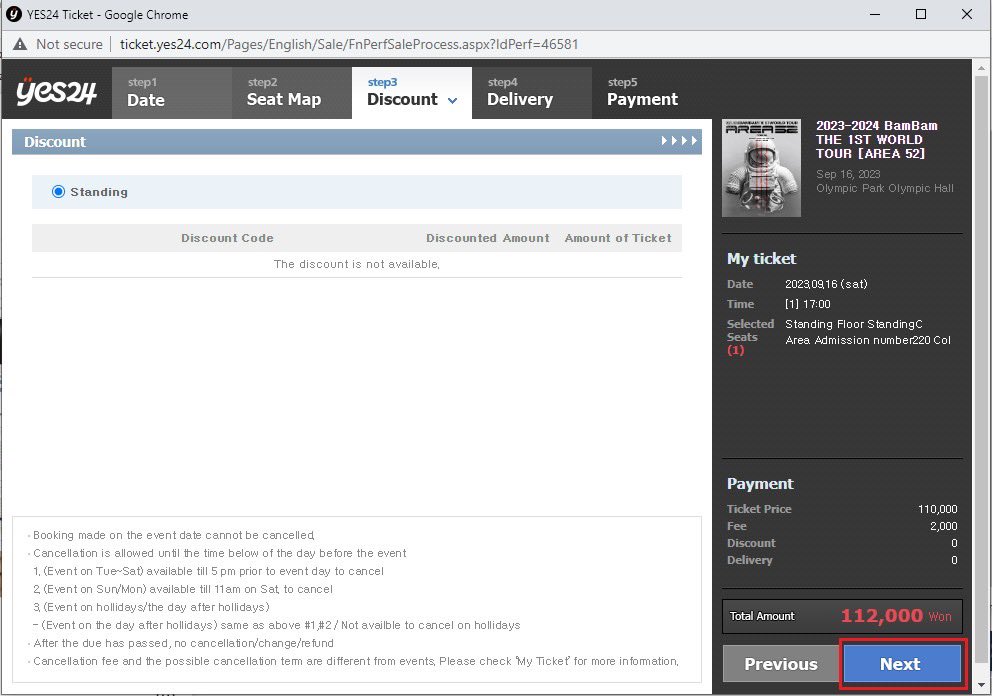Click the Fee value 2,000
The width and height of the screenshot is (992, 696).
(x=943, y=526)
